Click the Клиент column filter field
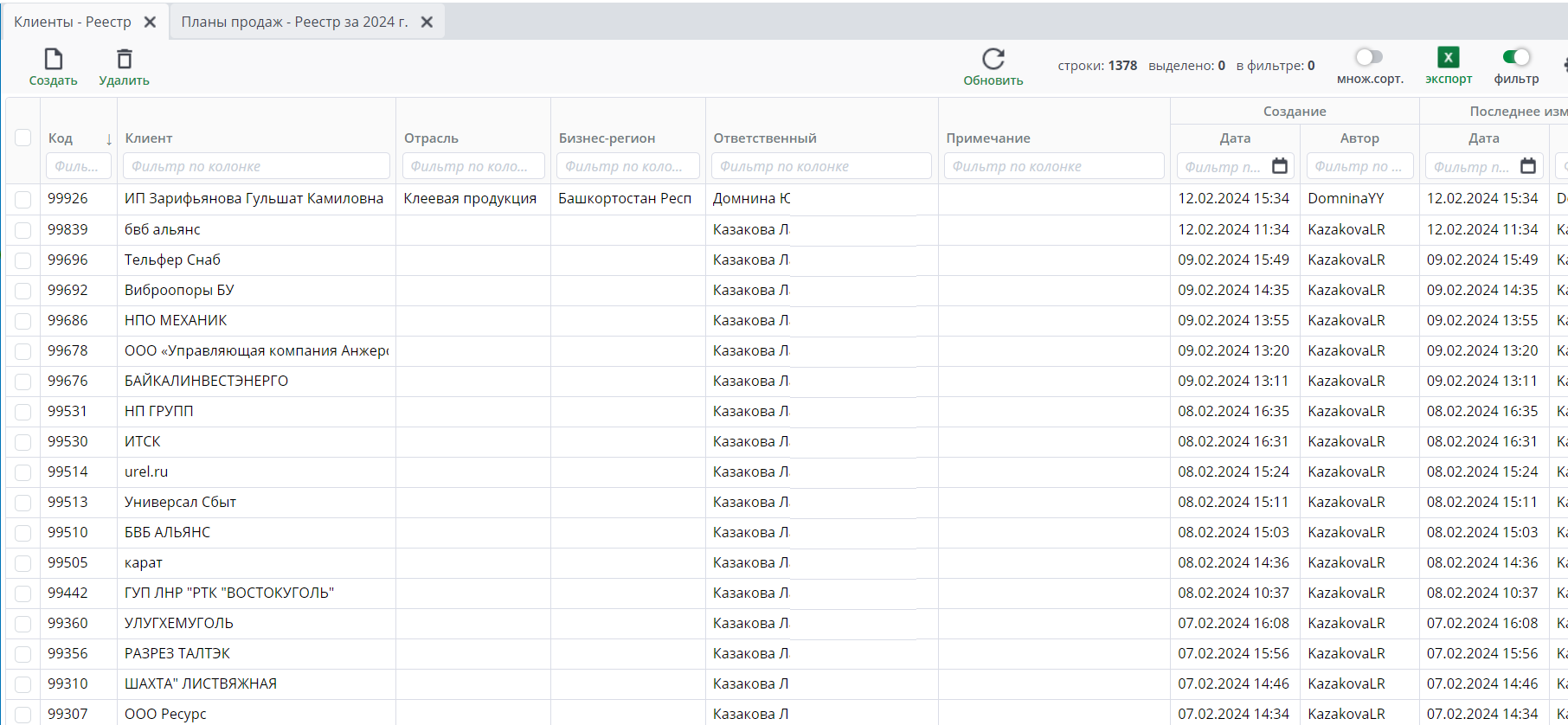 256,166
